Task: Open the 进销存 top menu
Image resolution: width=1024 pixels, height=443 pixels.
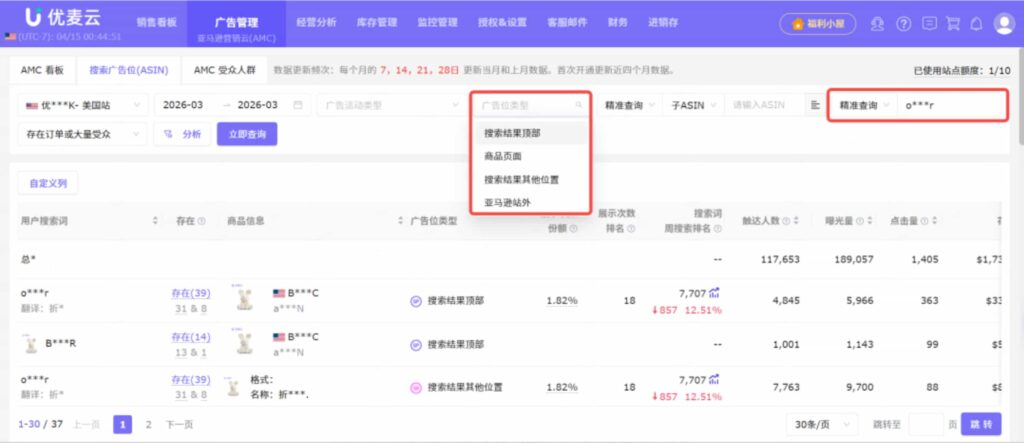Action: tap(663, 22)
